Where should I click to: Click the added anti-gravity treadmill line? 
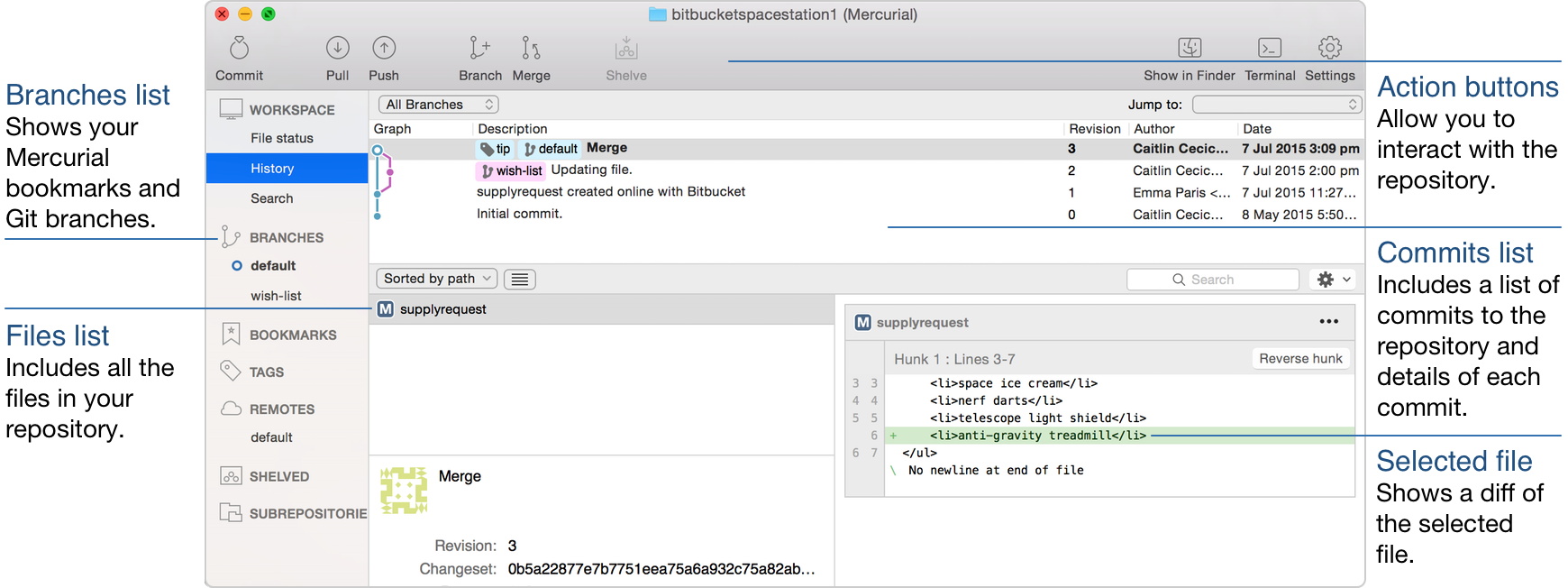click(x=1119, y=436)
